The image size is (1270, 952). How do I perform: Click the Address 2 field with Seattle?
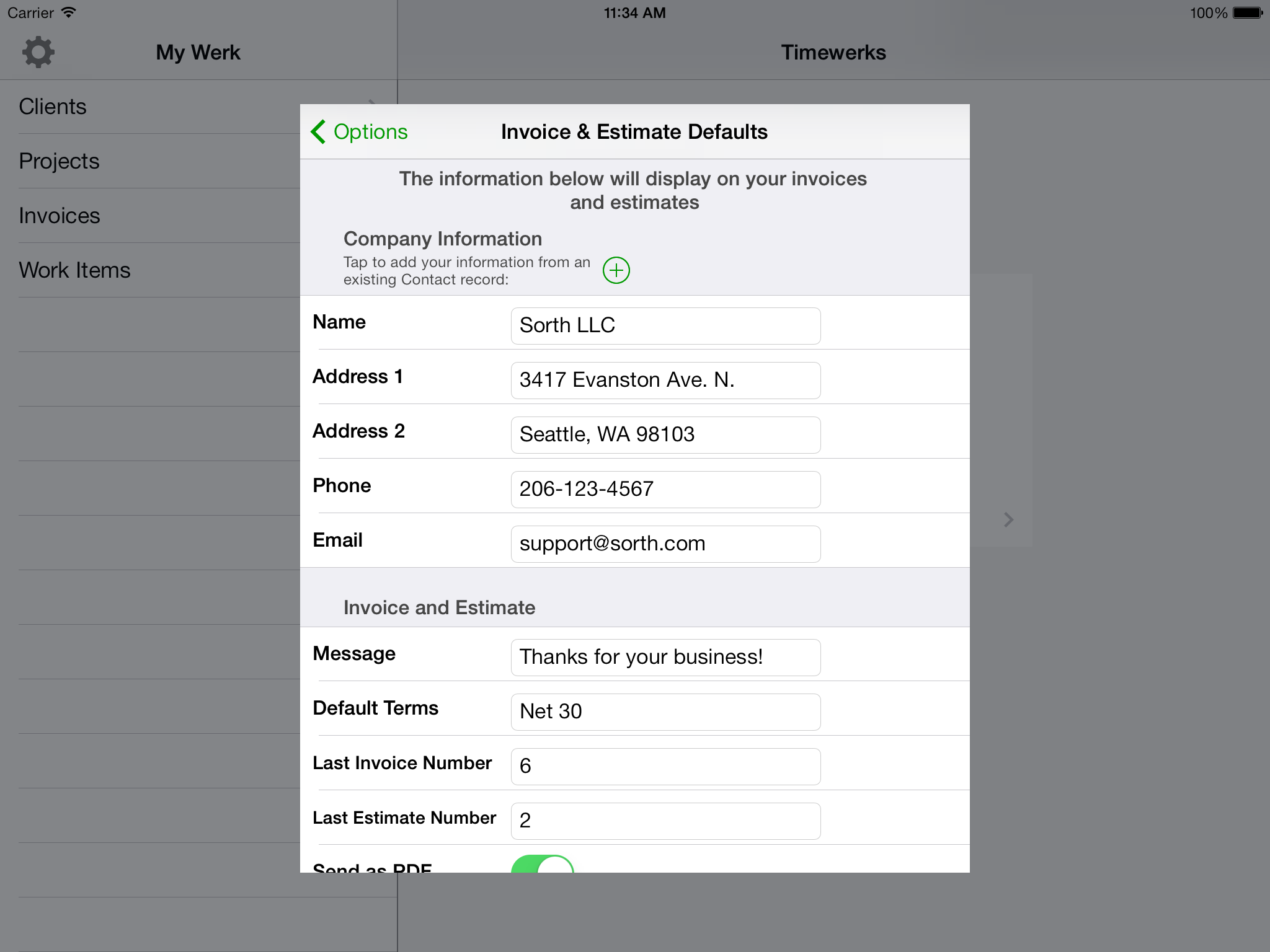[x=665, y=434]
